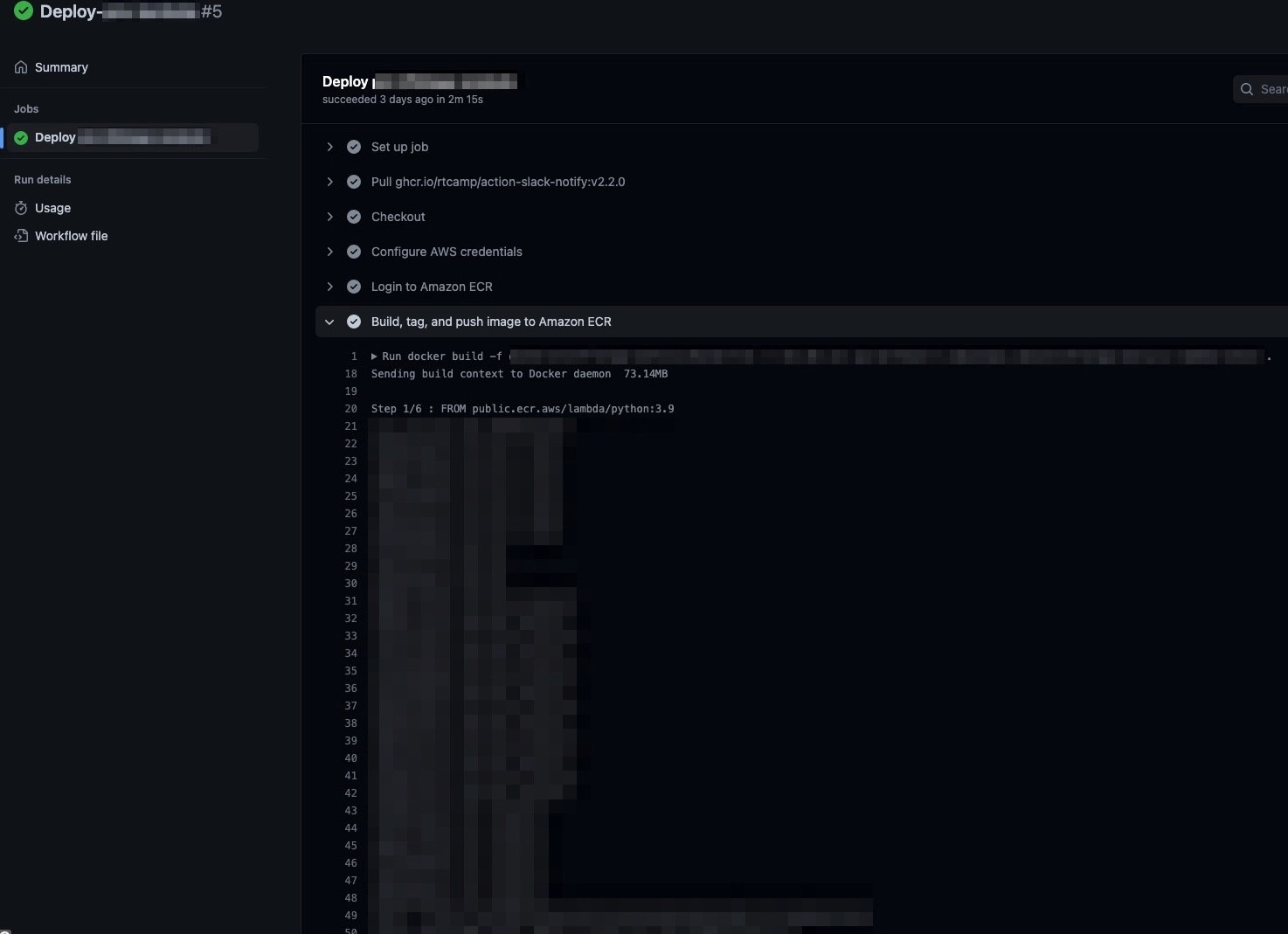This screenshot has height=934, width=1288.
Task: Click the stopwatch icon next to Usage
Action: (x=21, y=208)
